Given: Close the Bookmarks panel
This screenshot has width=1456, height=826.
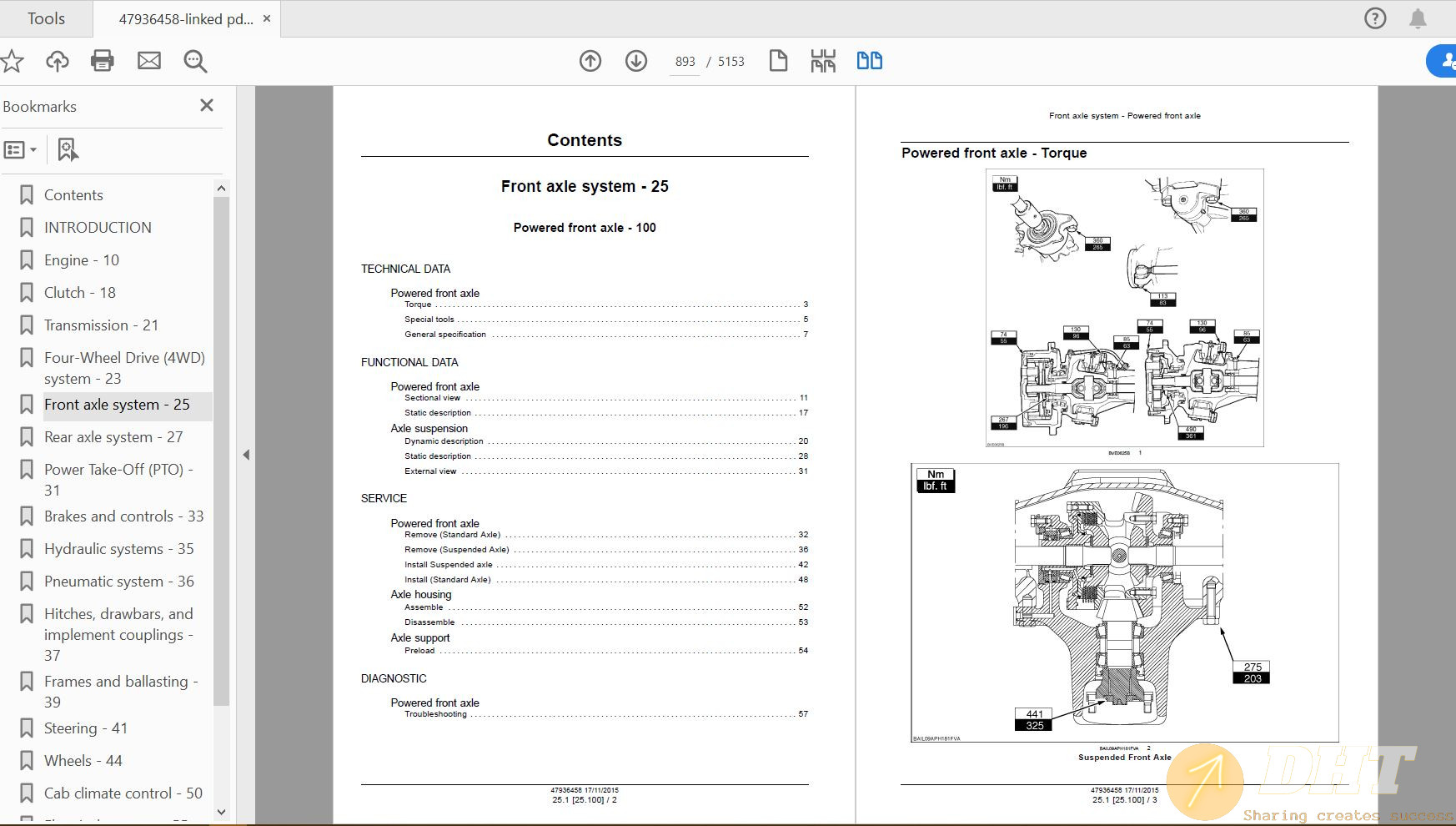Looking at the screenshot, I should pyautogui.click(x=207, y=105).
